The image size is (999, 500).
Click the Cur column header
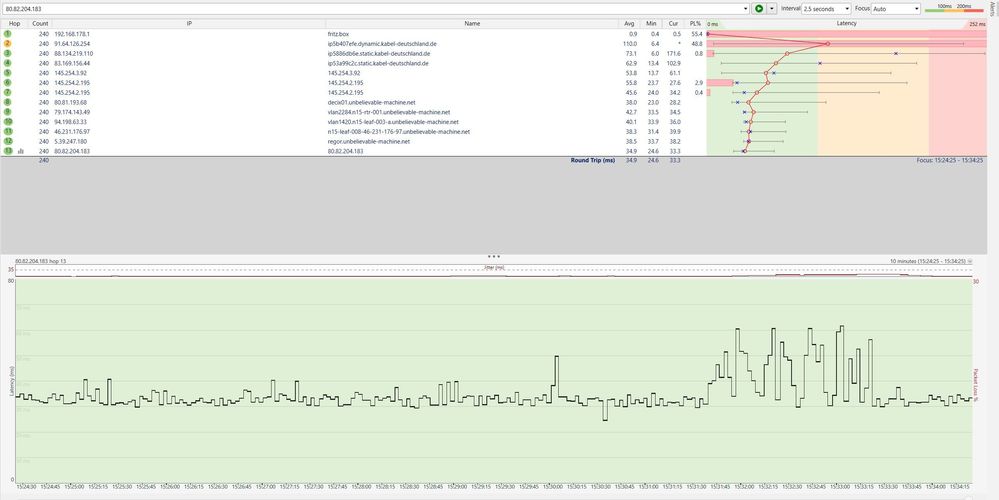673,24
